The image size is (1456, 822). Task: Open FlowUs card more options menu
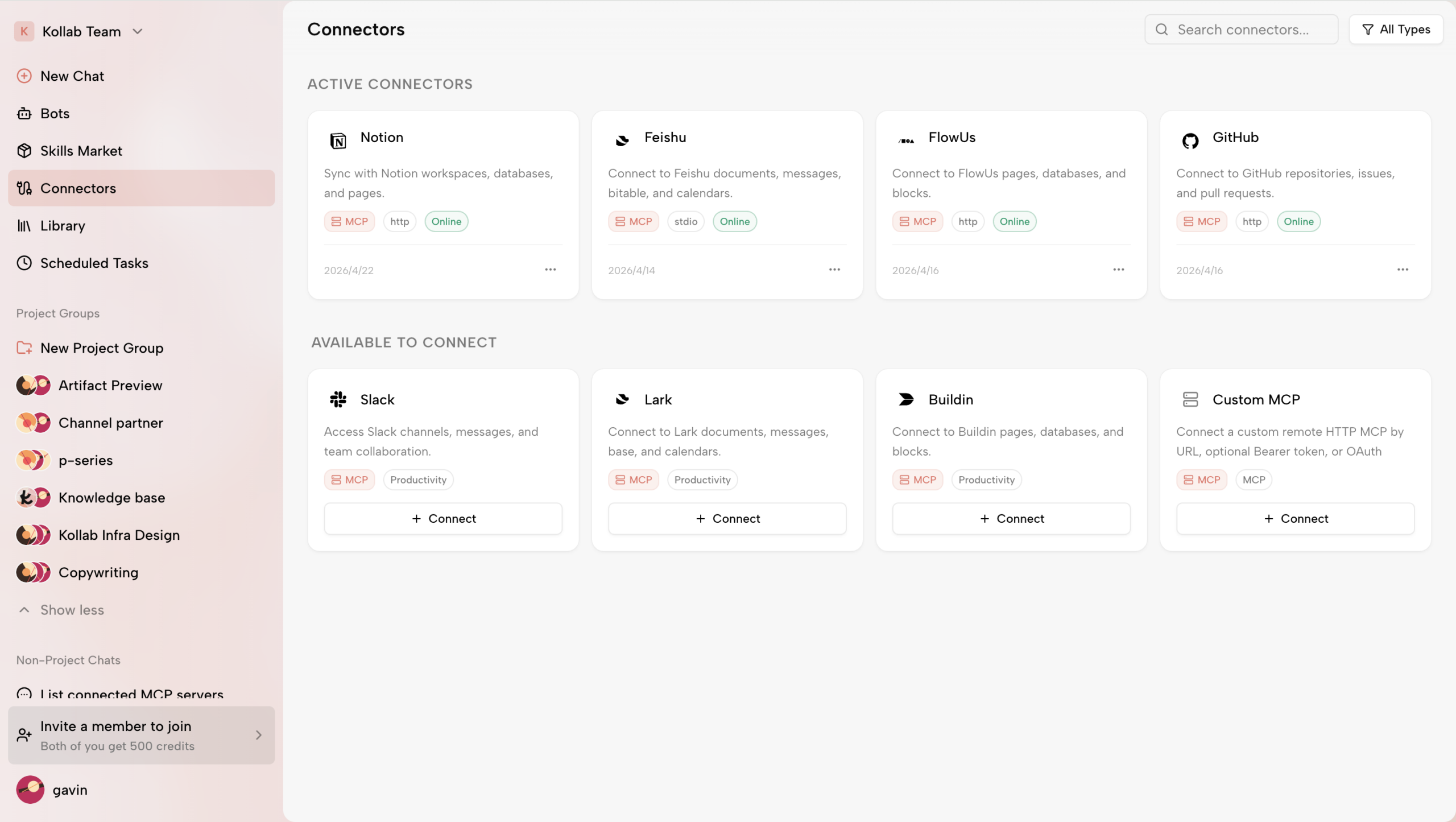pos(1119,270)
